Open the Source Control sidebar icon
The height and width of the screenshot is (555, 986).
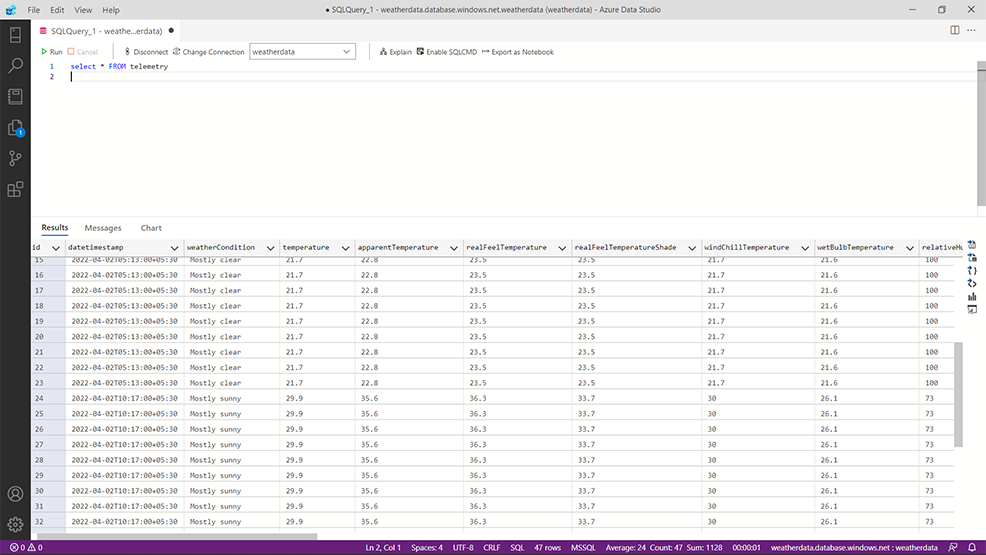click(x=15, y=158)
